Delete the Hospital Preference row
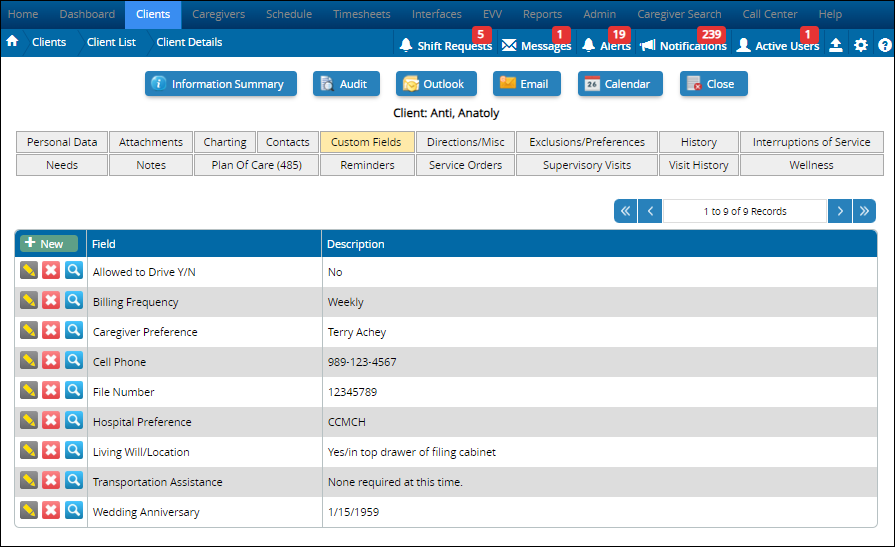 coord(51,420)
